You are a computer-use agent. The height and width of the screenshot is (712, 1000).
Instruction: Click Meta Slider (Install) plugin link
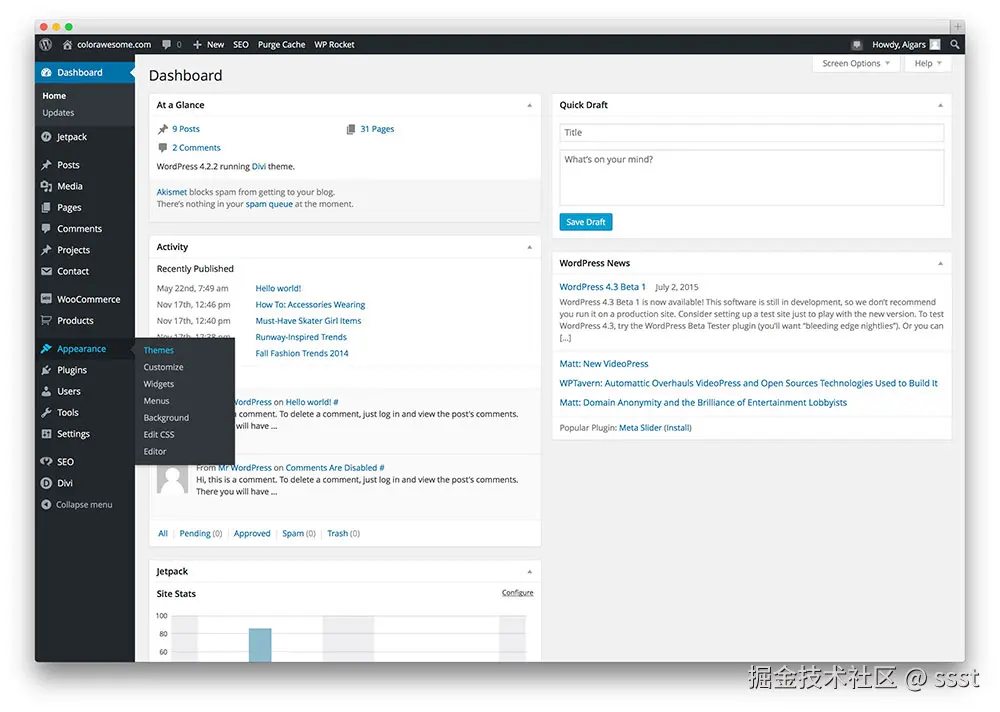pos(655,428)
